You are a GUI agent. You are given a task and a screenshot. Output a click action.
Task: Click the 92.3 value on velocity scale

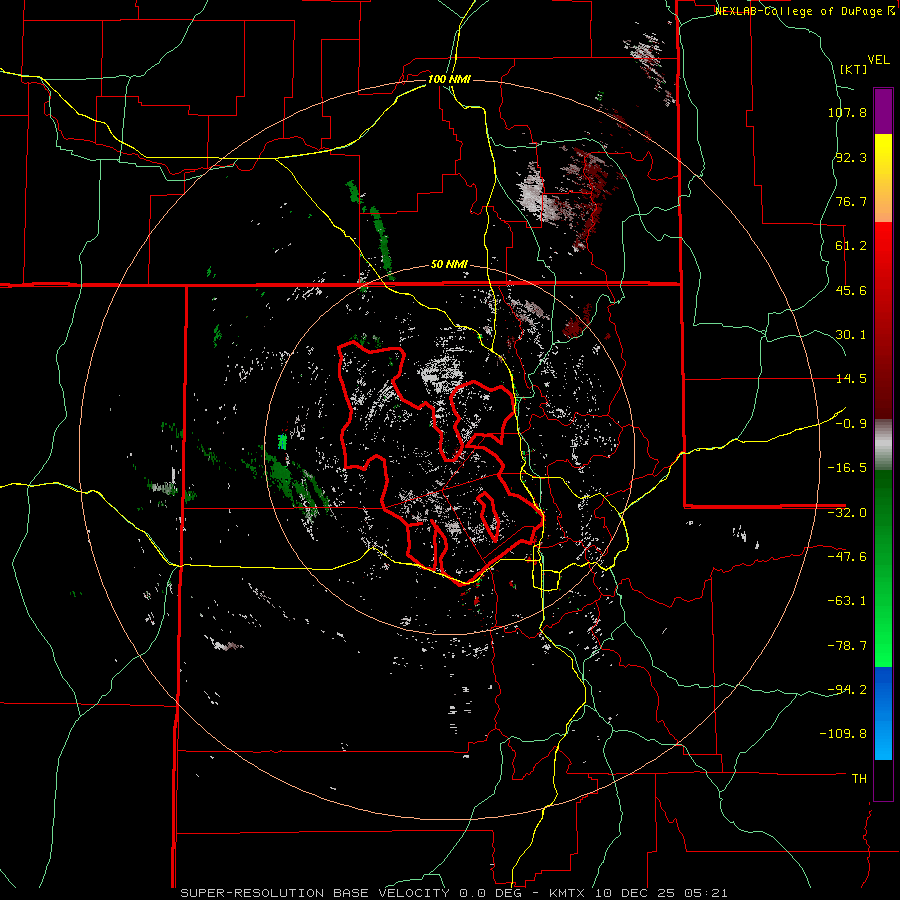851,157
